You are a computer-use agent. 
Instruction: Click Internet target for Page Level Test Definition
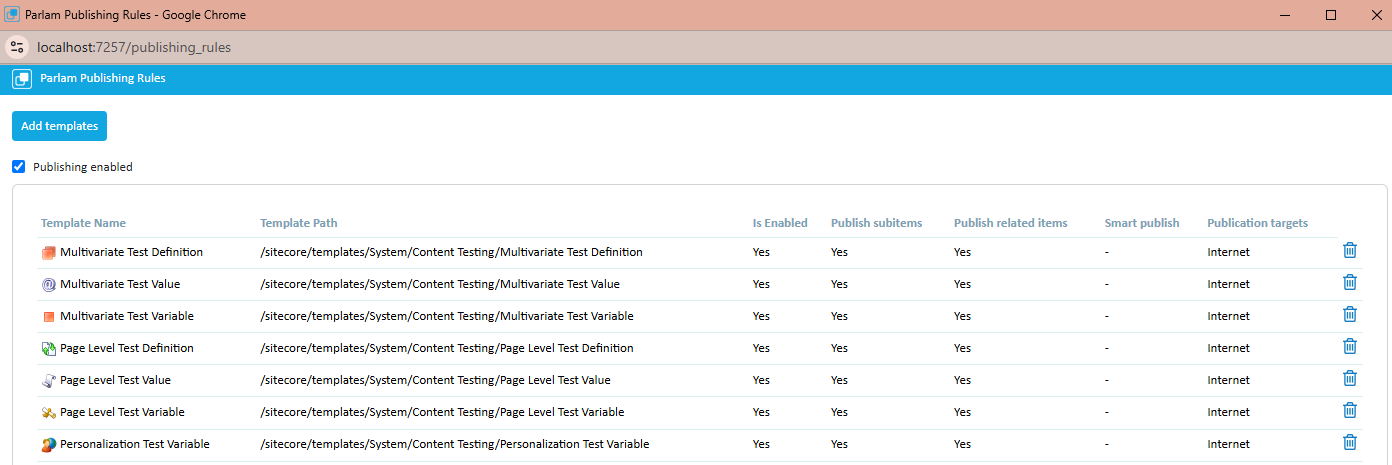click(x=1228, y=348)
